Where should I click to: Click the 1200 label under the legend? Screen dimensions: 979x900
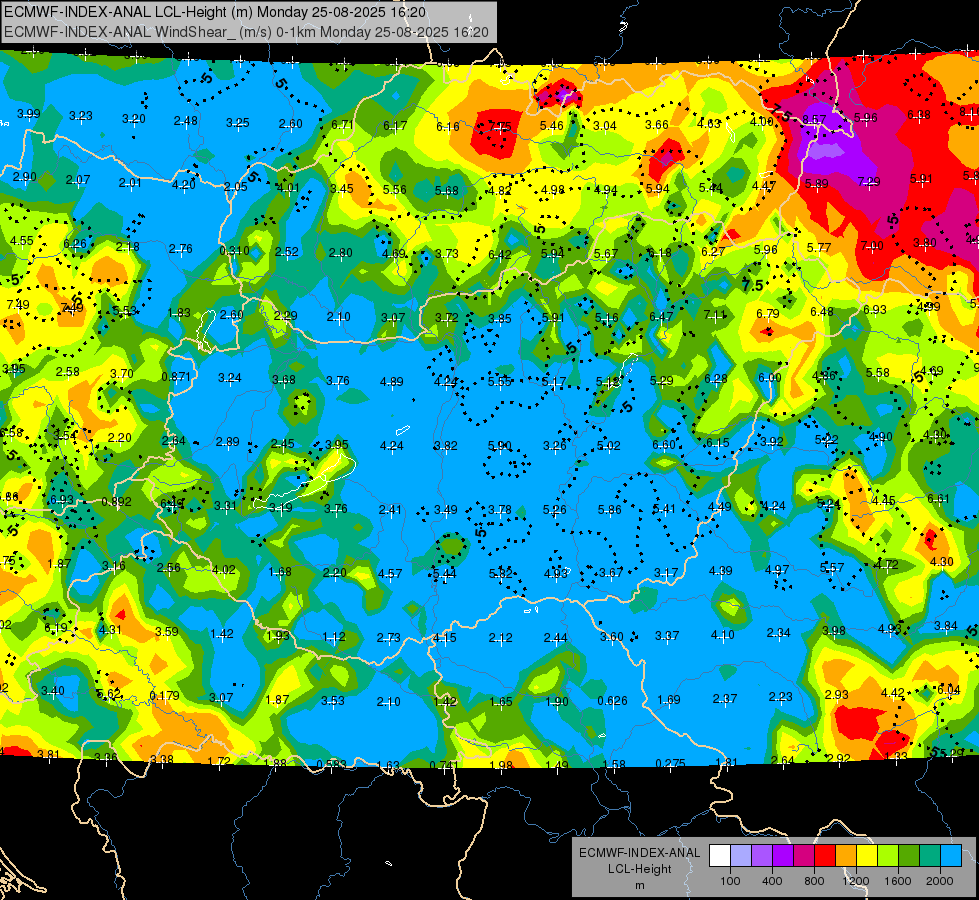tap(856, 881)
